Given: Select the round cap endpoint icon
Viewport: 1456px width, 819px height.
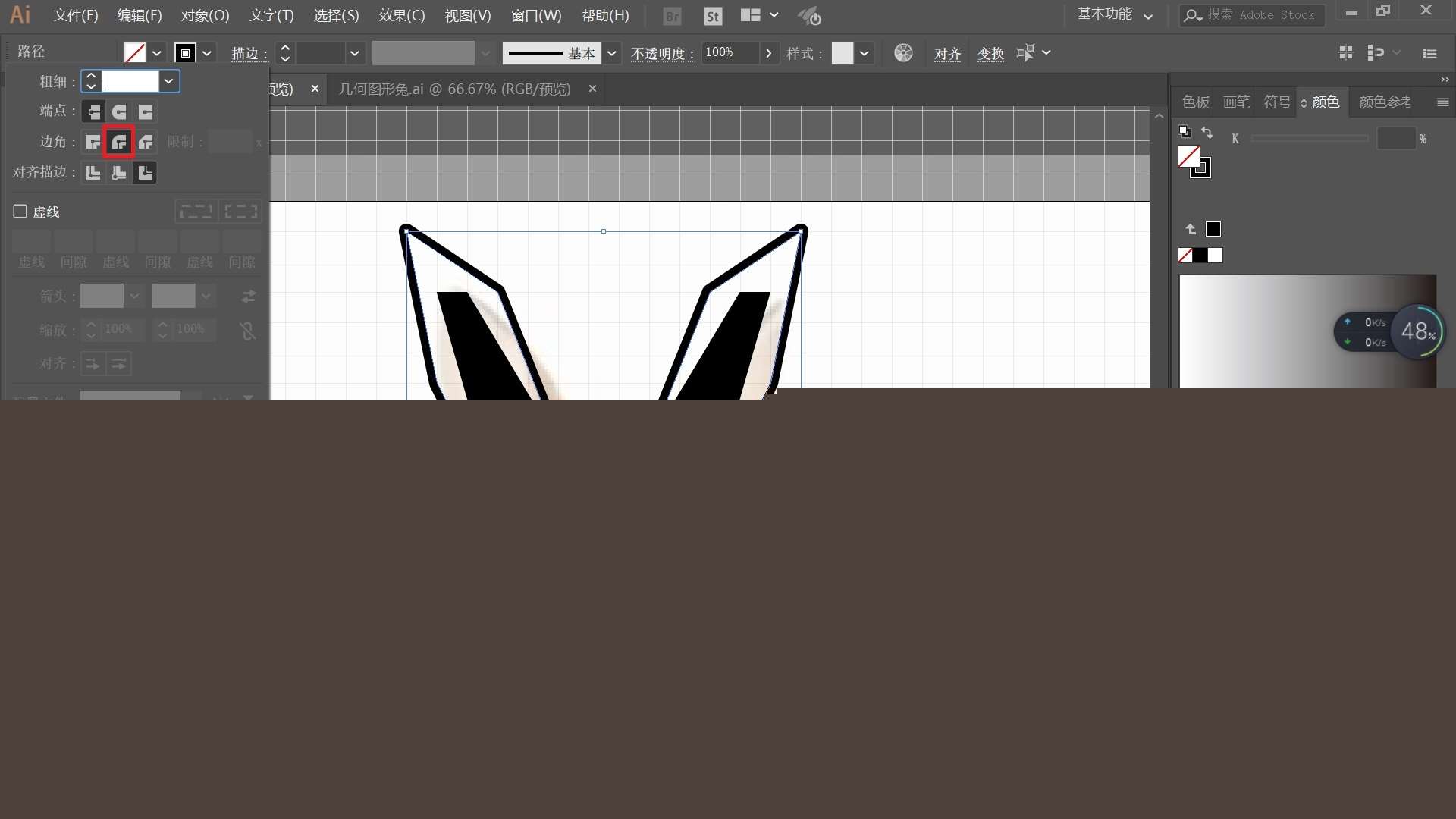Looking at the screenshot, I should (119, 112).
